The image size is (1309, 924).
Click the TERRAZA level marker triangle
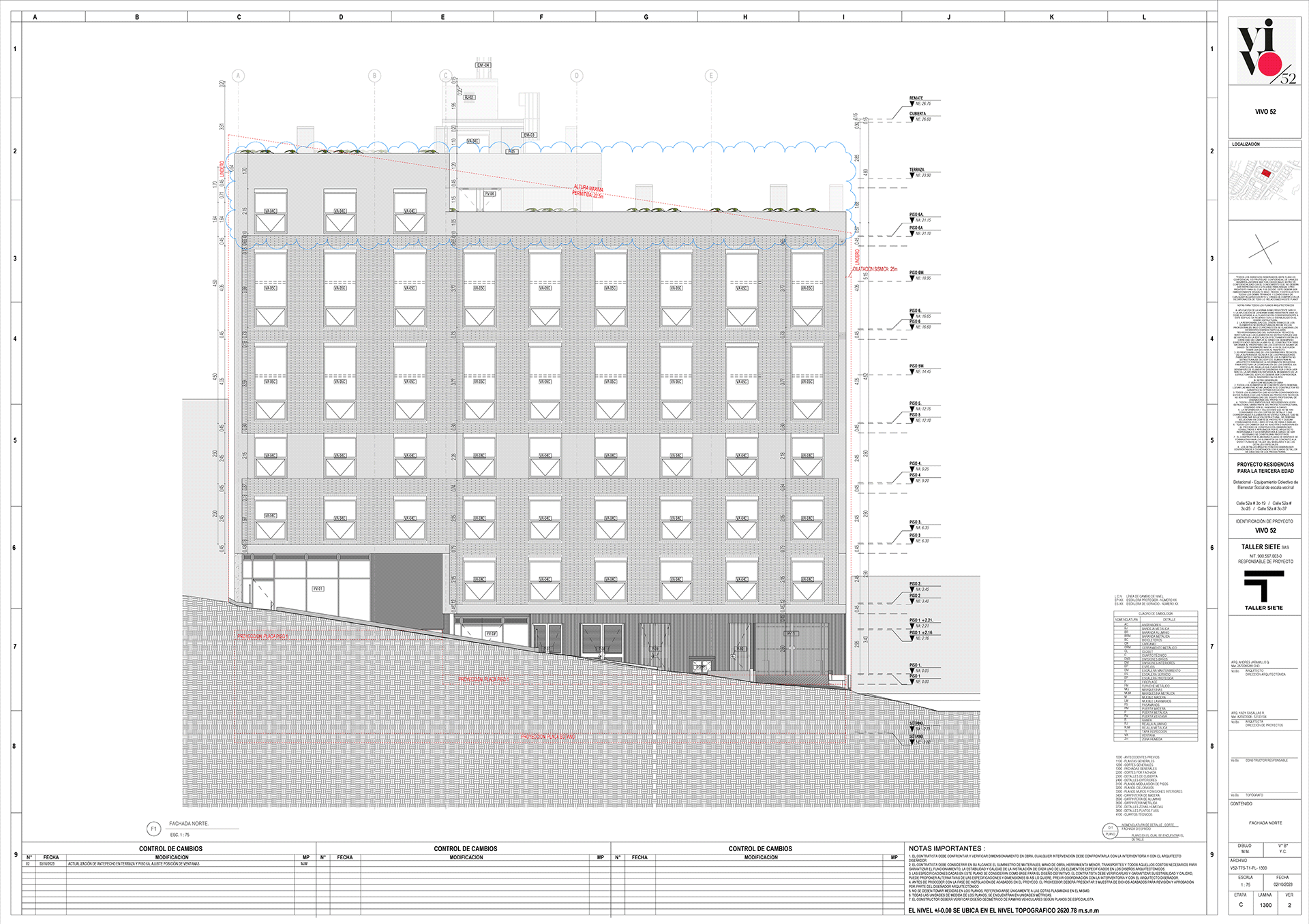point(912,176)
